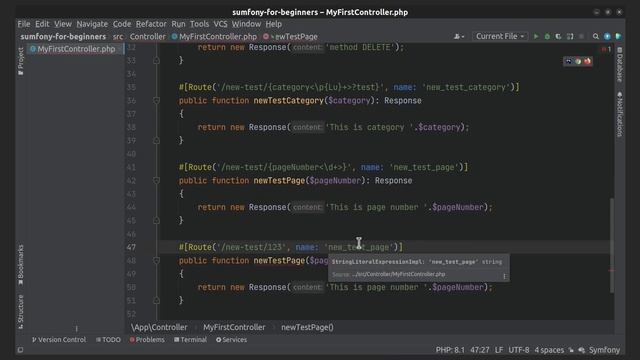Image resolution: width=640 pixels, height=360 pixels.
Task: Open the Window menu
Action: (x=247, y=24)
